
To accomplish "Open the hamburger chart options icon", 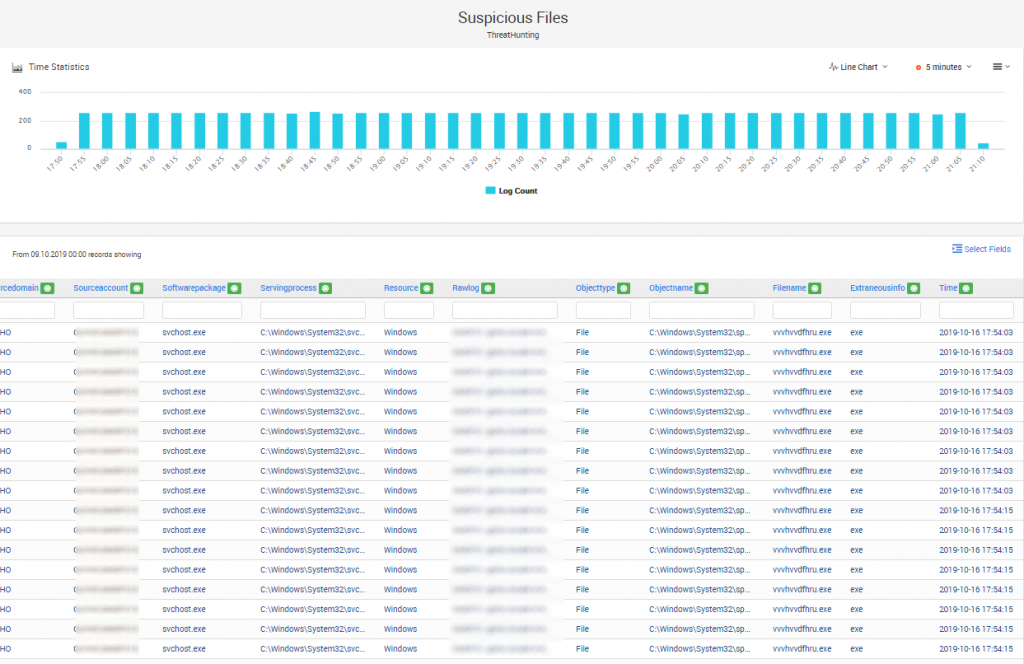I will tap(997, 66).
